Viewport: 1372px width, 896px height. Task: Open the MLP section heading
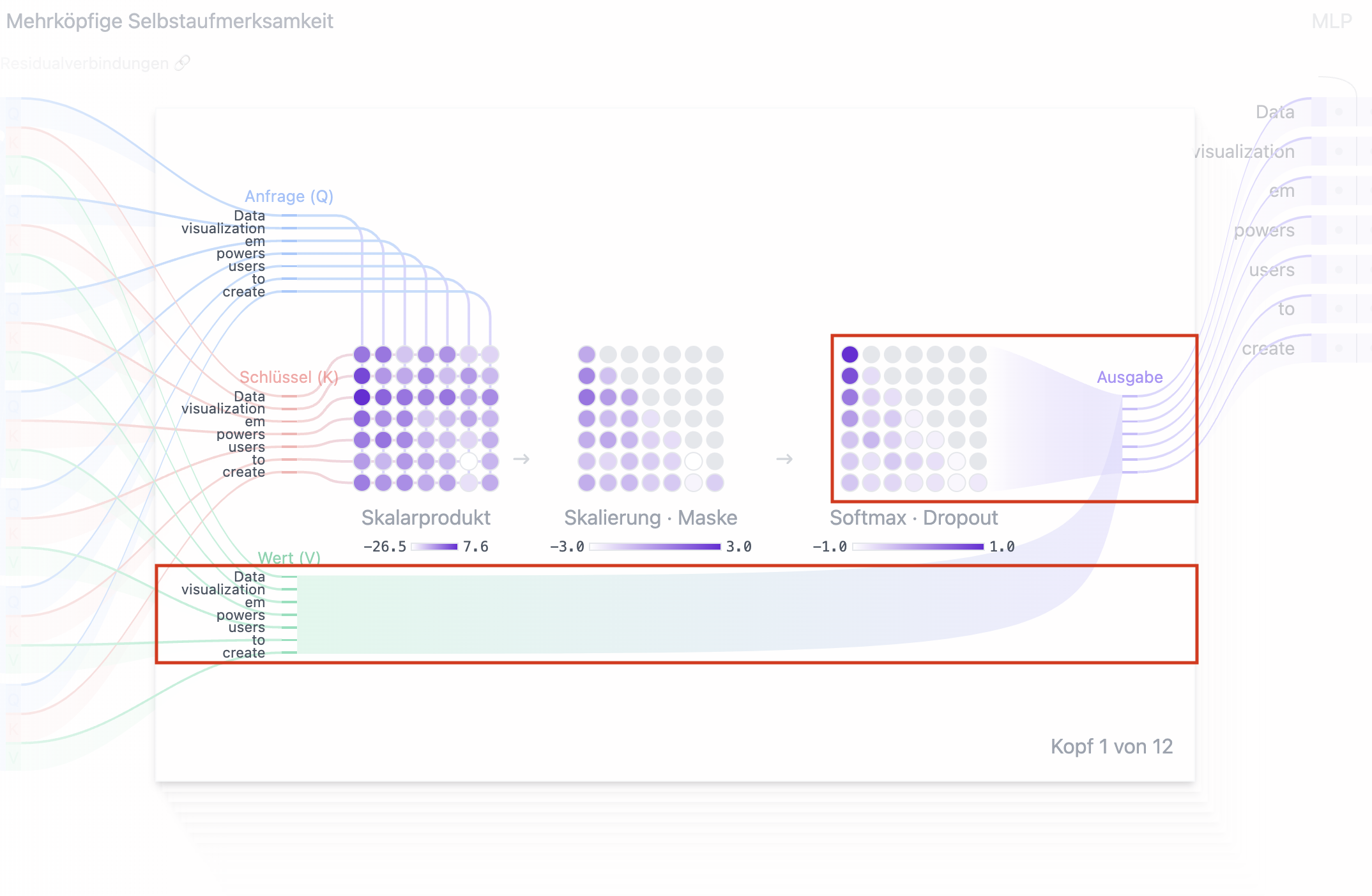point(1331,21)
